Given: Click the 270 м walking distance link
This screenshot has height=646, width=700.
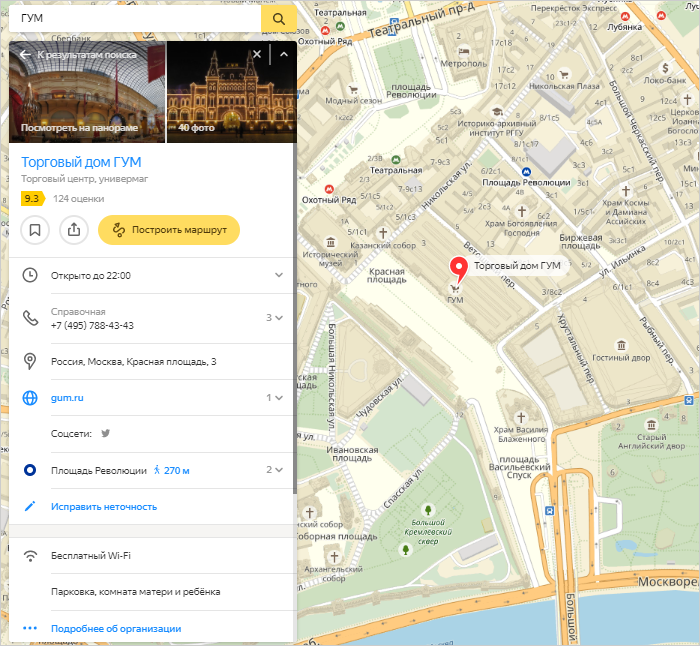Looking at the screenshot, I should [172, 471].
